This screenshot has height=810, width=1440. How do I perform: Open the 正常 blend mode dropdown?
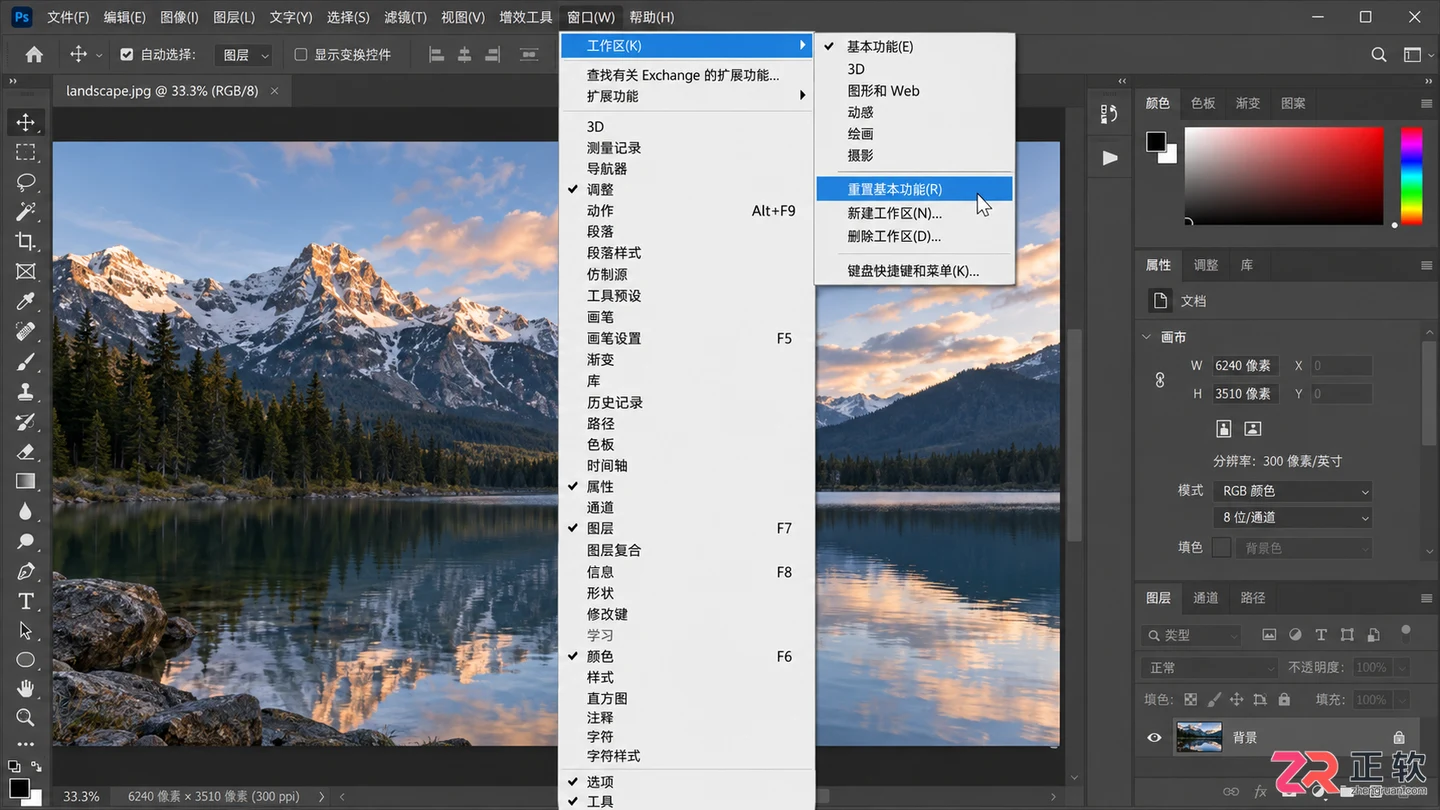[x=1211, y=668]
